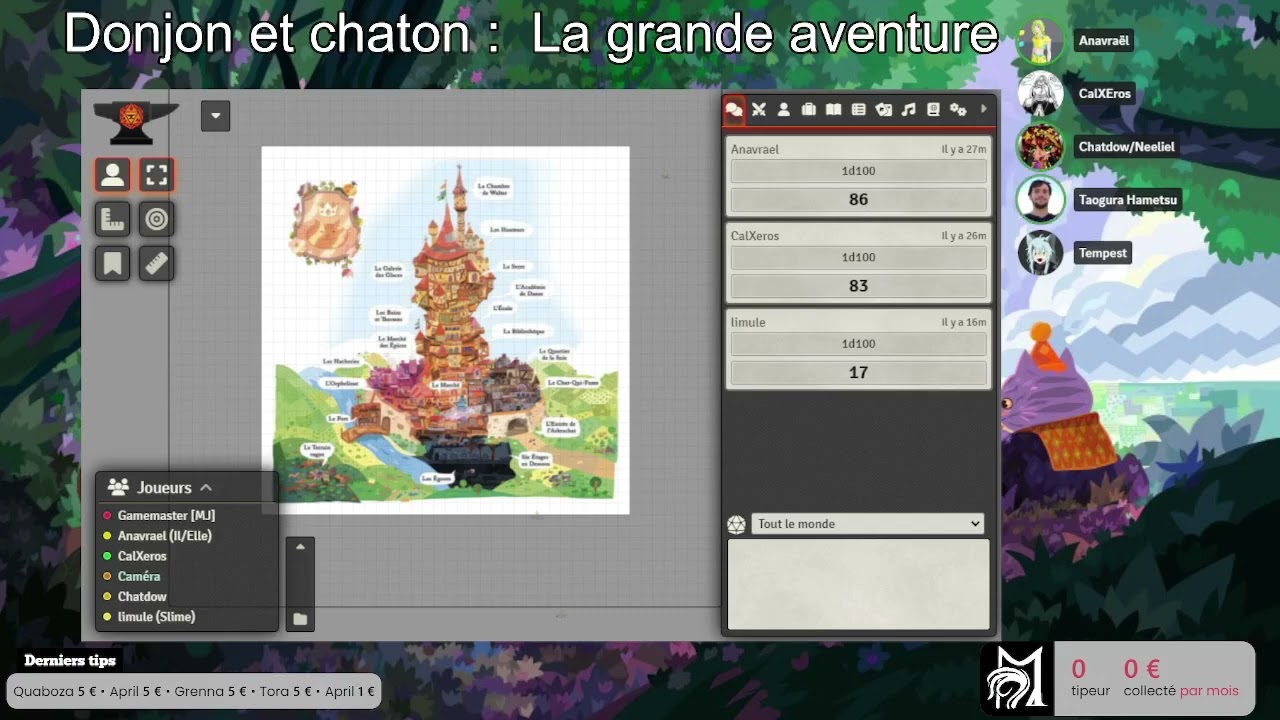Open the Game Settings cogs tab
1280x720 pixels.
pos(958,110)
